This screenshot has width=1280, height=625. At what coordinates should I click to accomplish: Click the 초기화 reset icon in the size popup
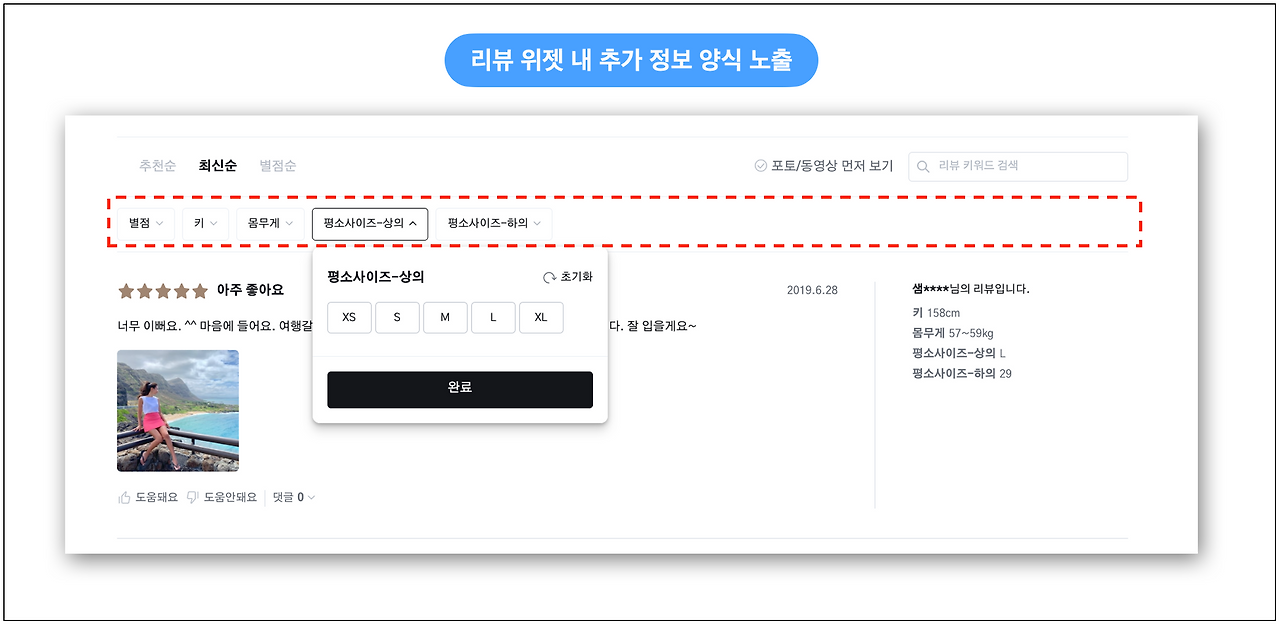[x=548, y=276]
